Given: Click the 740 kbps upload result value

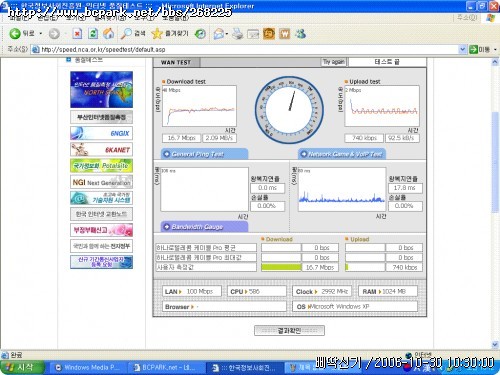Looking at the screenshot, I should (364, 138).
